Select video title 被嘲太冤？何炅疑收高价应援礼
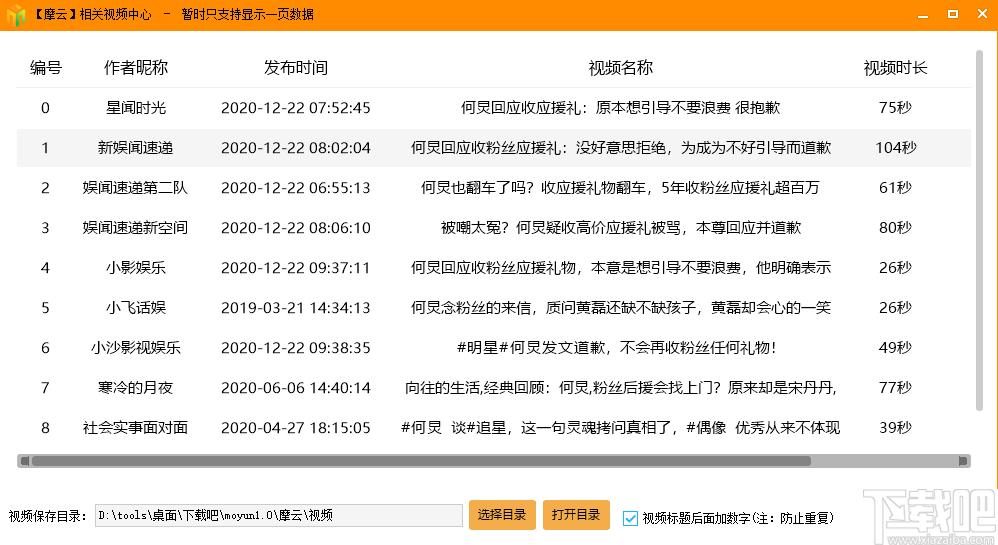 tap(621, 228)
